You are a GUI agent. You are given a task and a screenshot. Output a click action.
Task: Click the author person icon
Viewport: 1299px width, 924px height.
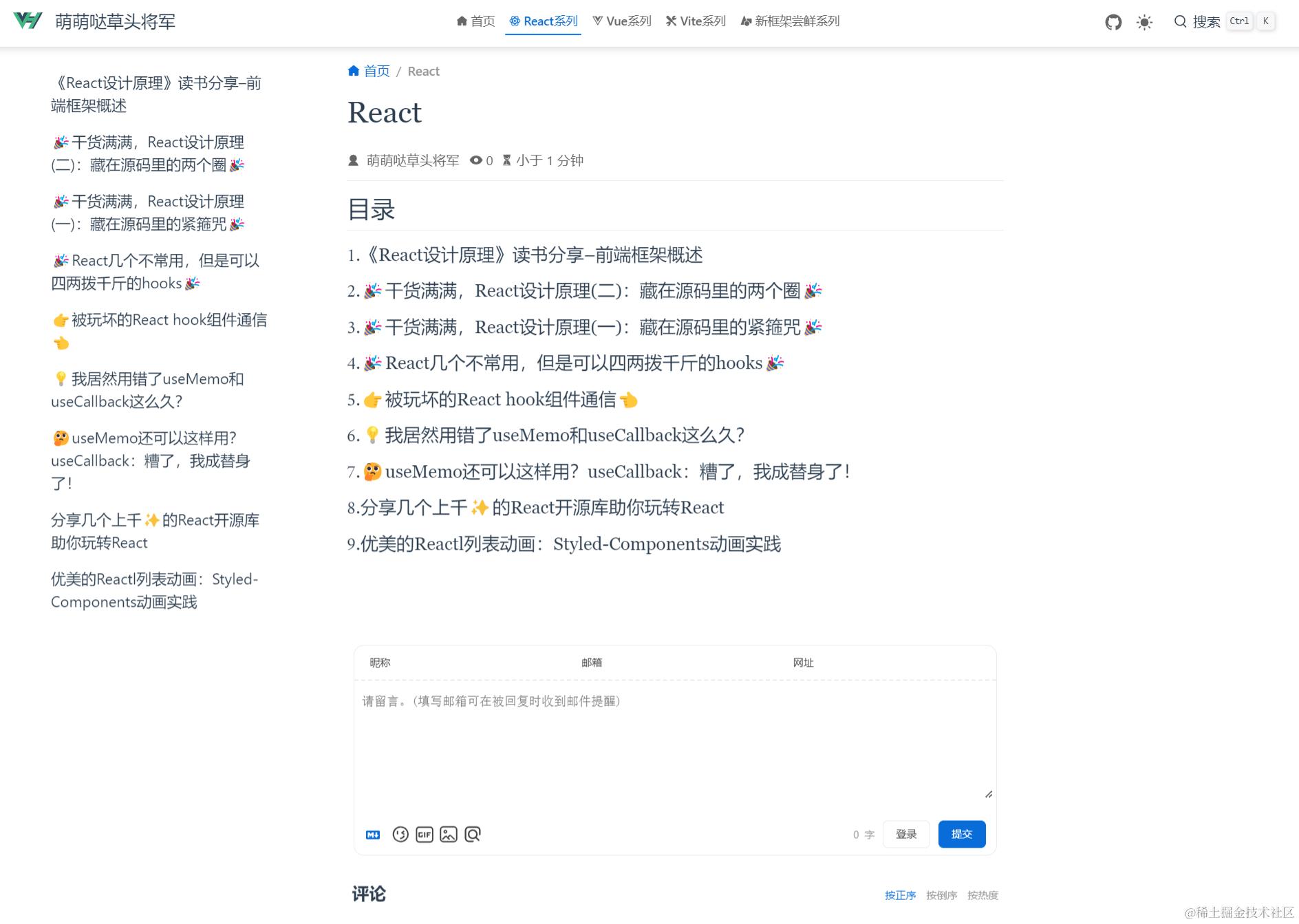[354, 160]
